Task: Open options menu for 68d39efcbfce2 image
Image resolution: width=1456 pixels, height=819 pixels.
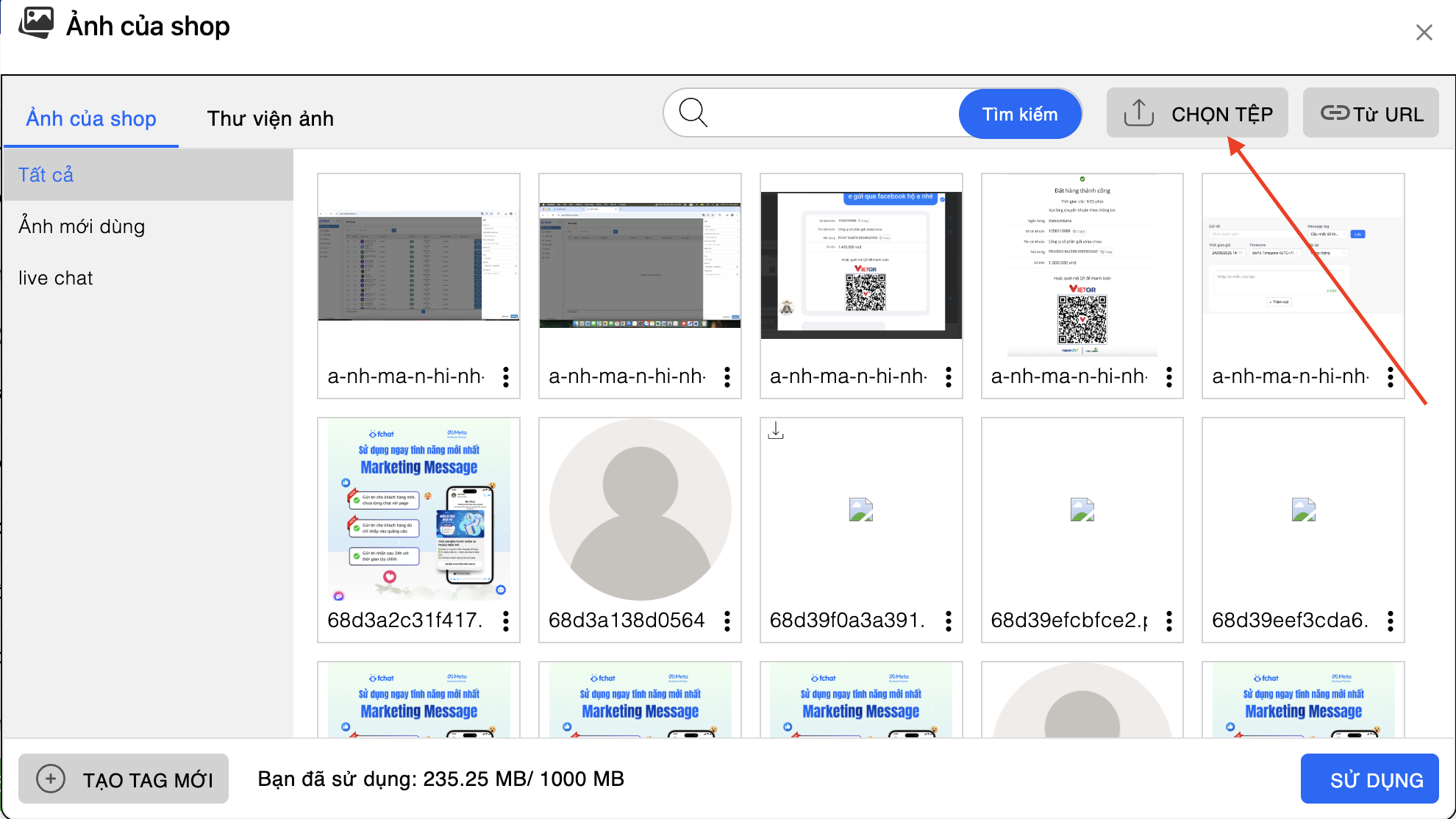Action: [1169, 621]
